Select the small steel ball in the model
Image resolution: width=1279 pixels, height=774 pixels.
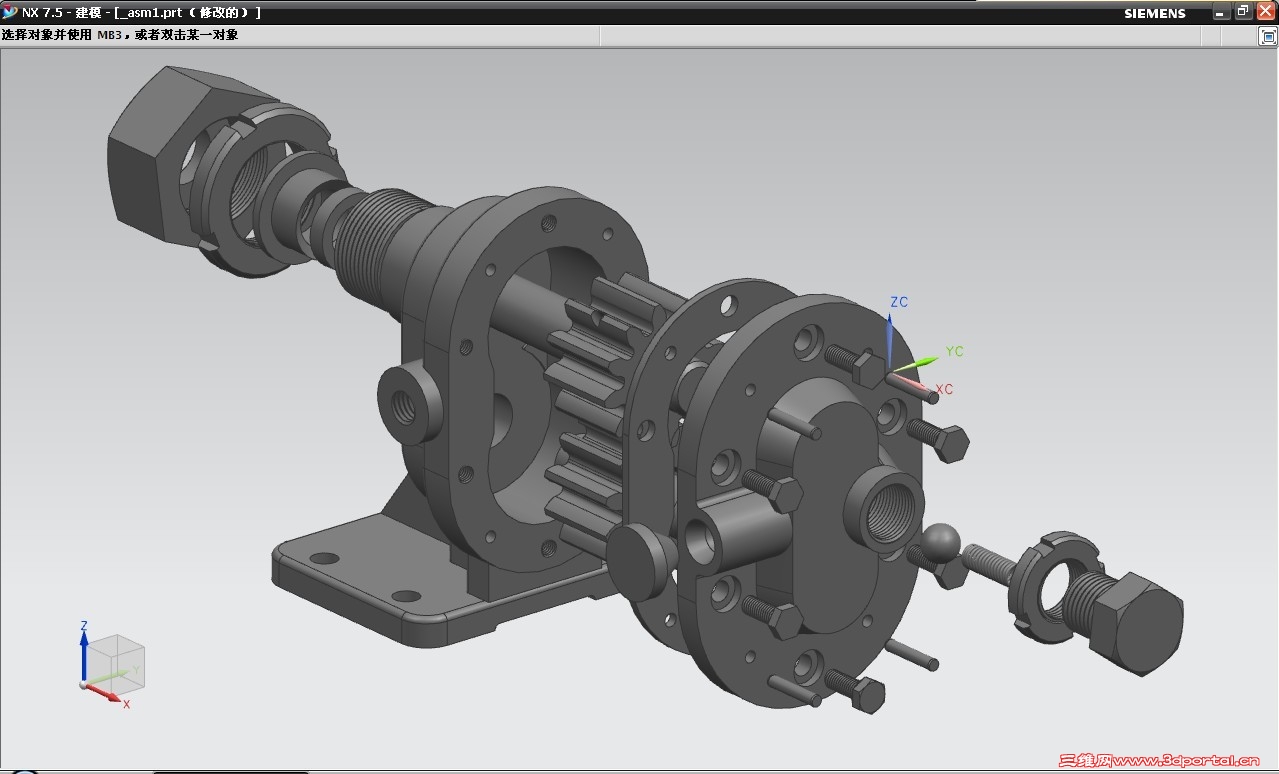[x=940, y=542]
